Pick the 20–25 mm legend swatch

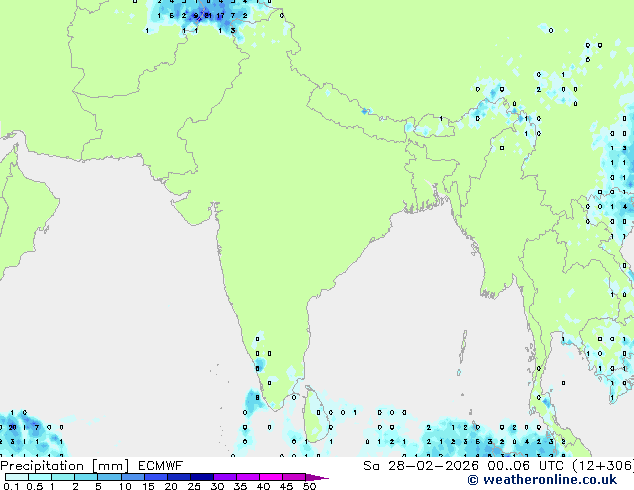[x=179, y=477]
